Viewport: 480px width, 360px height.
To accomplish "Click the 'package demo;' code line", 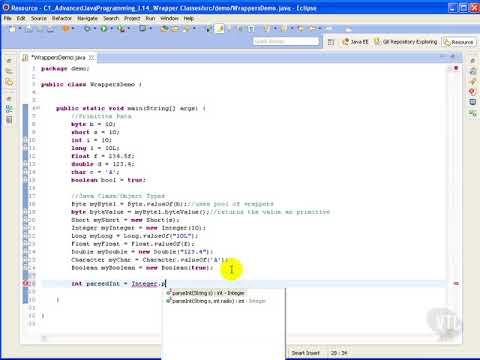I will pyautogui.click(x=65, y=68).
